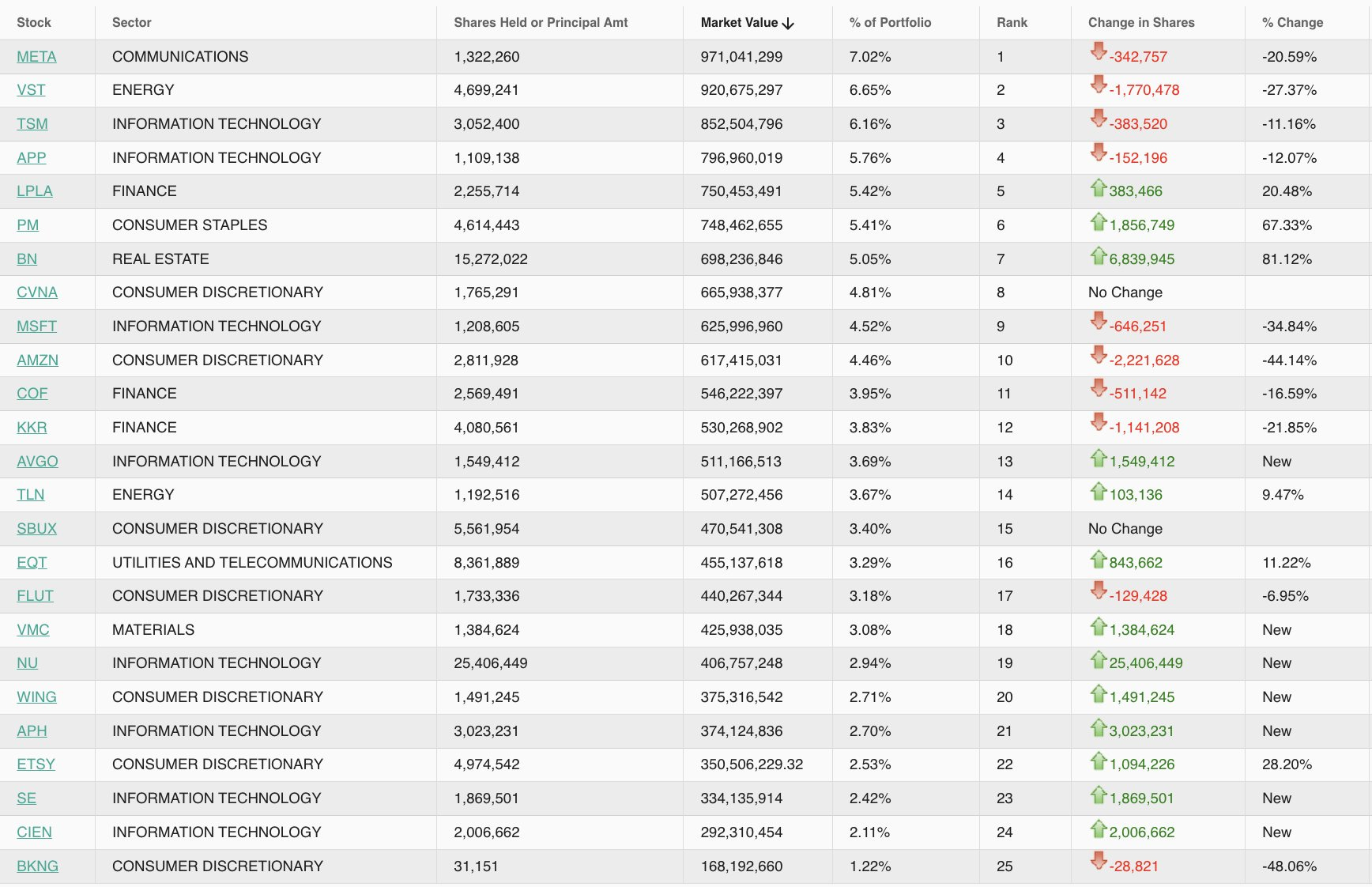1372x887 pixels.
Task: Open the CIEN stock link
Action: (34, 832)
